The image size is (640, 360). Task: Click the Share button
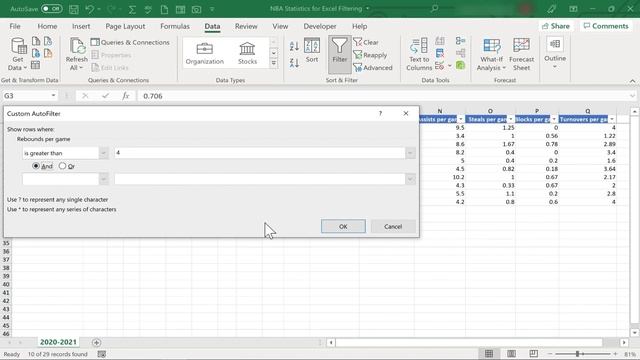(x=556, y=26)
